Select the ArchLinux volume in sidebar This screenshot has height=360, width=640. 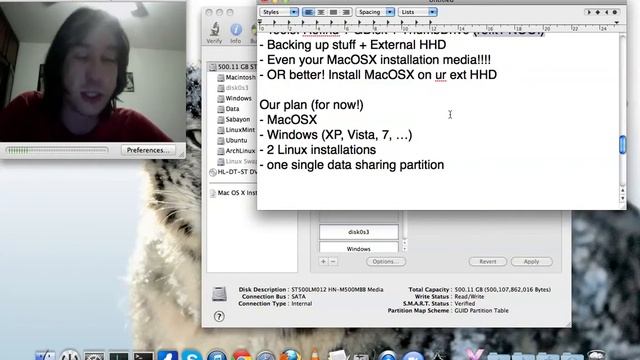pos(237,151)
